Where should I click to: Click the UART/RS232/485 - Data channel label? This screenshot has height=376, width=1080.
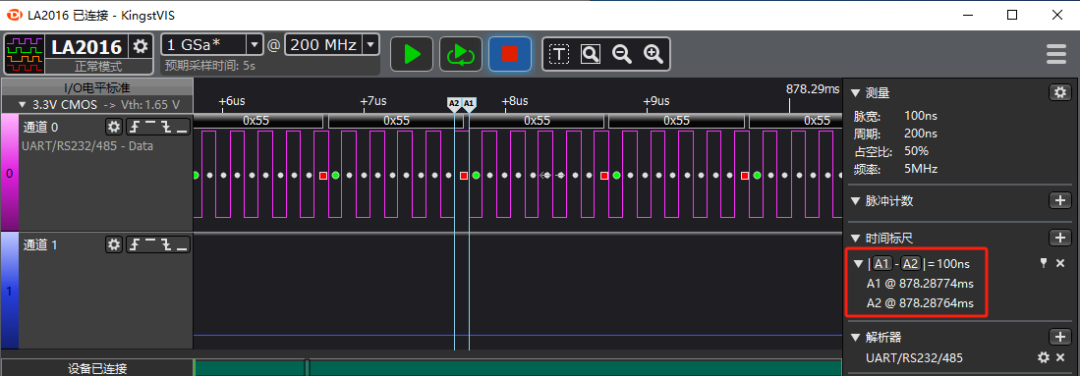click(87, 146)
